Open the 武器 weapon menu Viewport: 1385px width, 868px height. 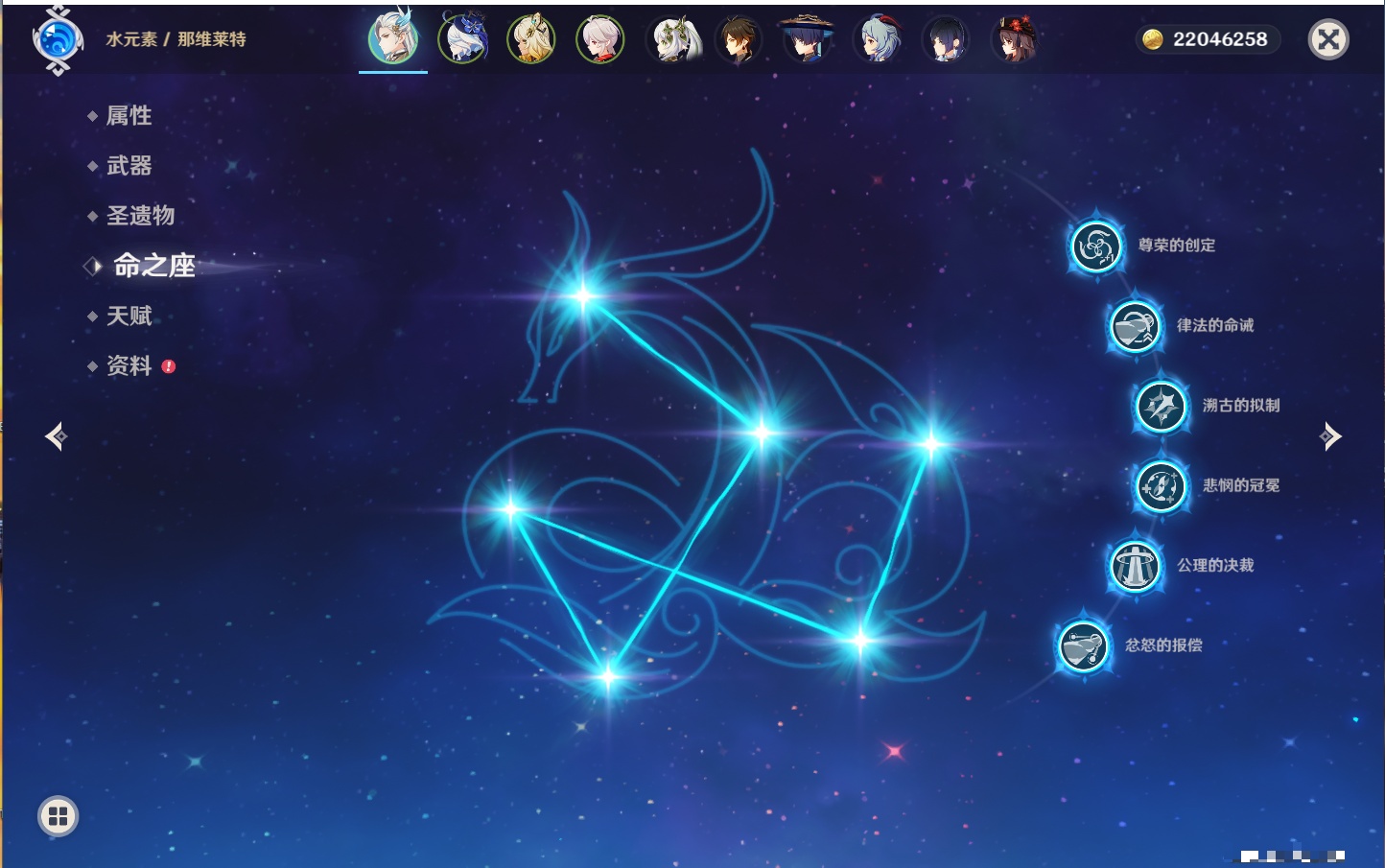pos(129,166)
